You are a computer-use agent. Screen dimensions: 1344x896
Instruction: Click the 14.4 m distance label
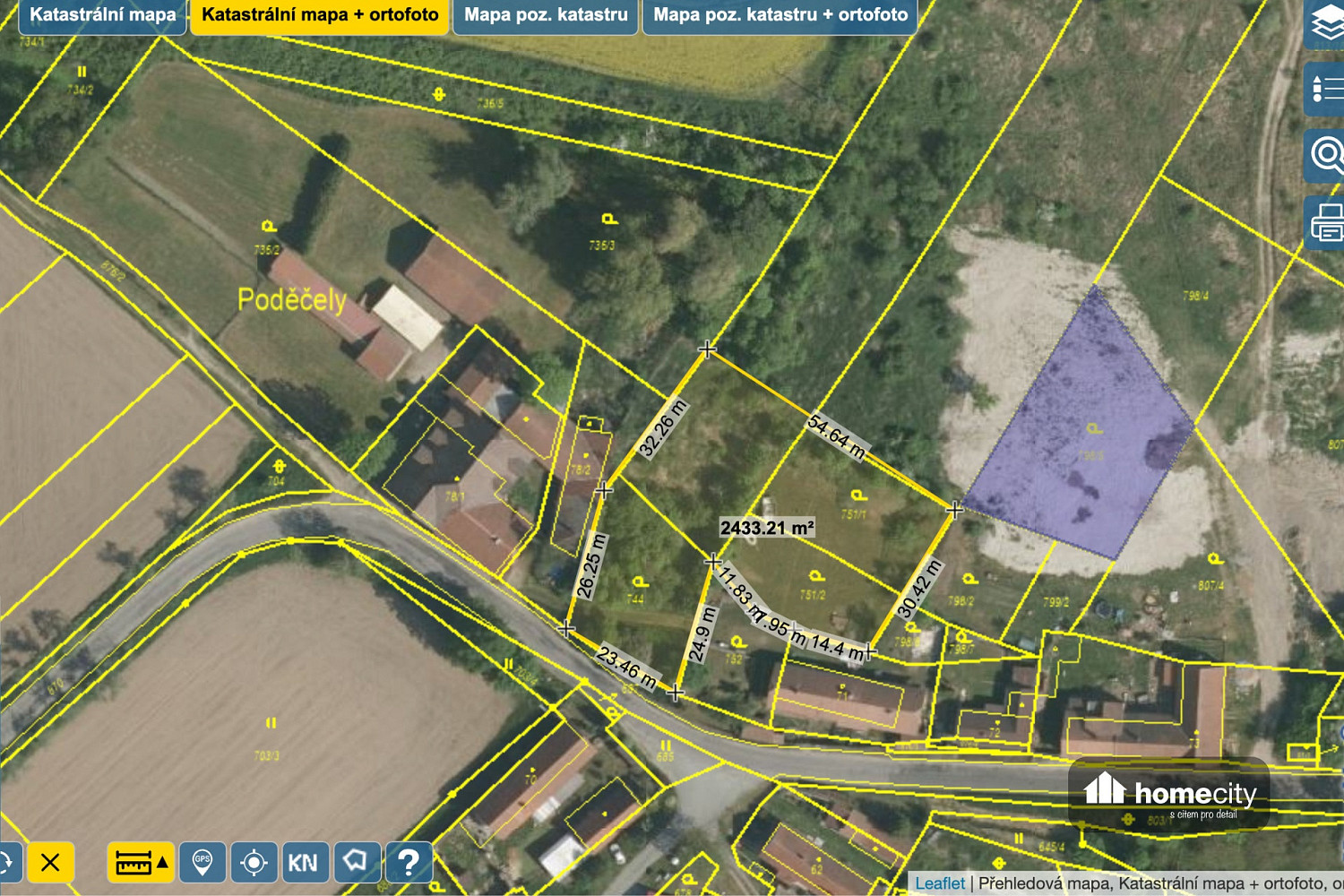click(837, 649)
